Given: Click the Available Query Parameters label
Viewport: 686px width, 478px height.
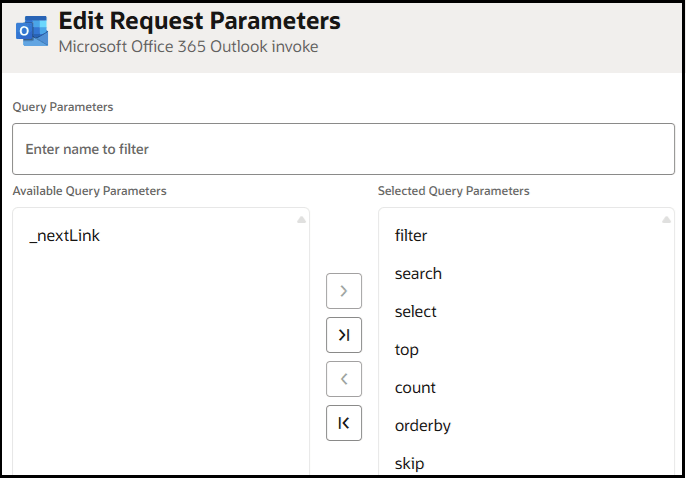Looking at the screenshot, I should click(90, 191).
